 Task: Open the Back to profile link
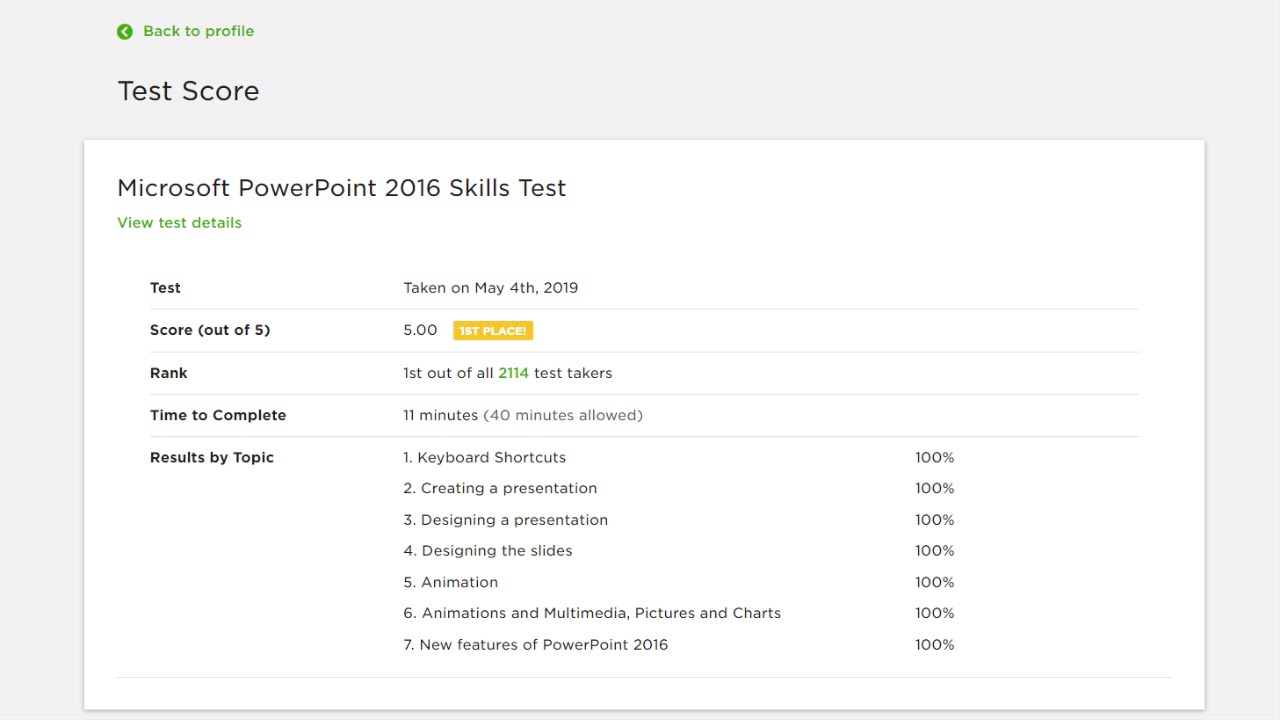click(198, 31)
